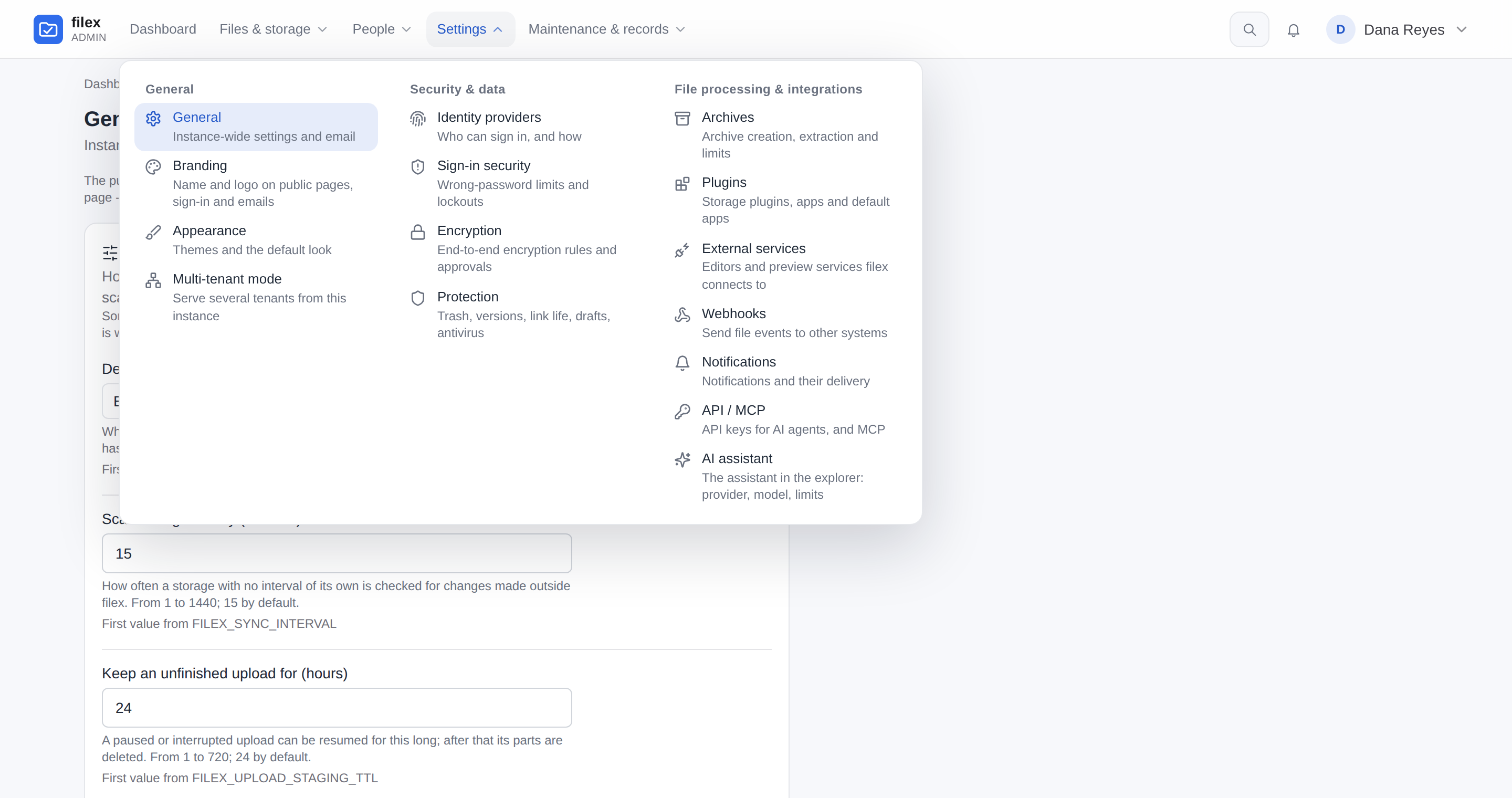Click the Webhooks icon

[682, 315]
